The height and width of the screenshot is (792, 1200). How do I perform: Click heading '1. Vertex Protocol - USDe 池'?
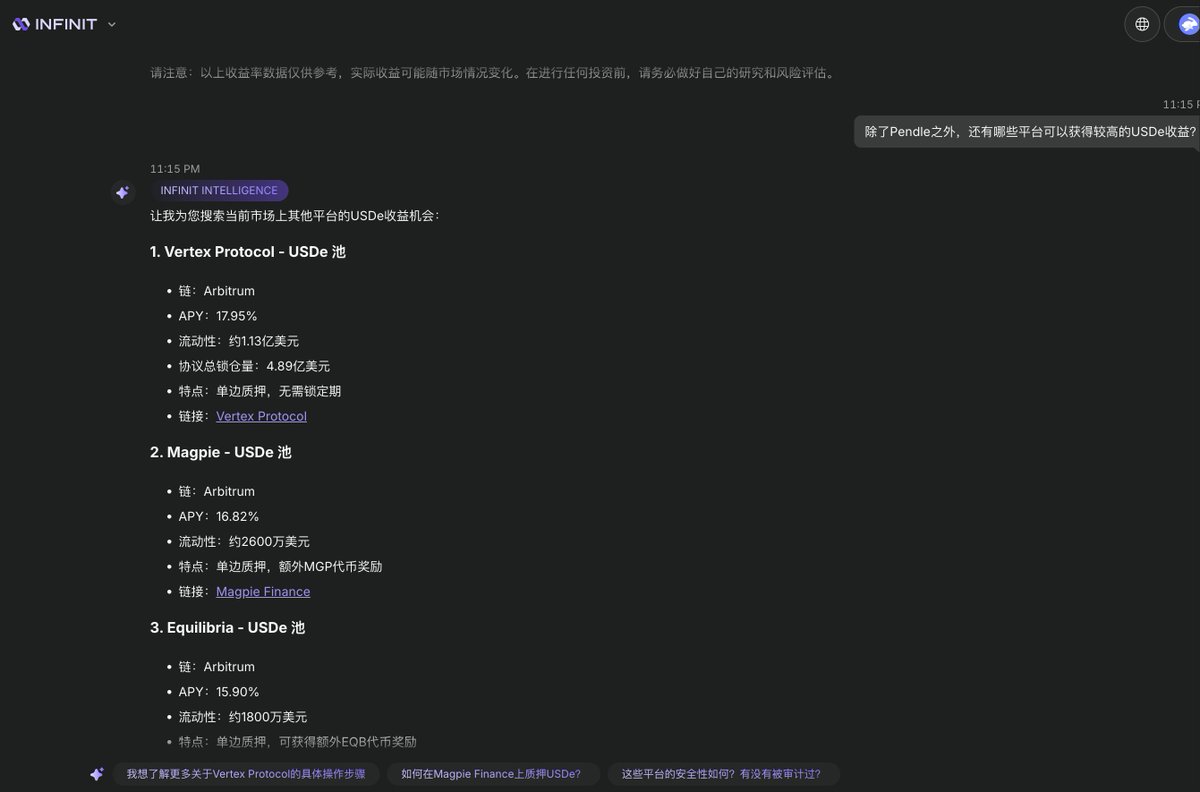click(x=247, y=252)
